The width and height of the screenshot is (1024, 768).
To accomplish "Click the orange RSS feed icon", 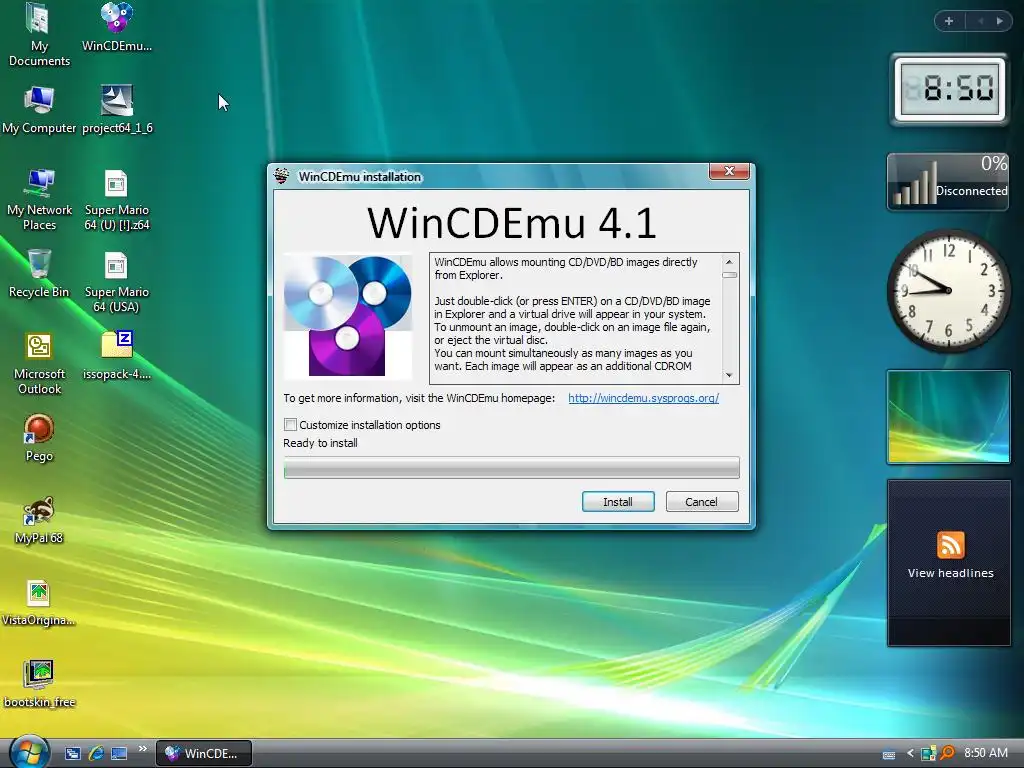I will (950, 545).
